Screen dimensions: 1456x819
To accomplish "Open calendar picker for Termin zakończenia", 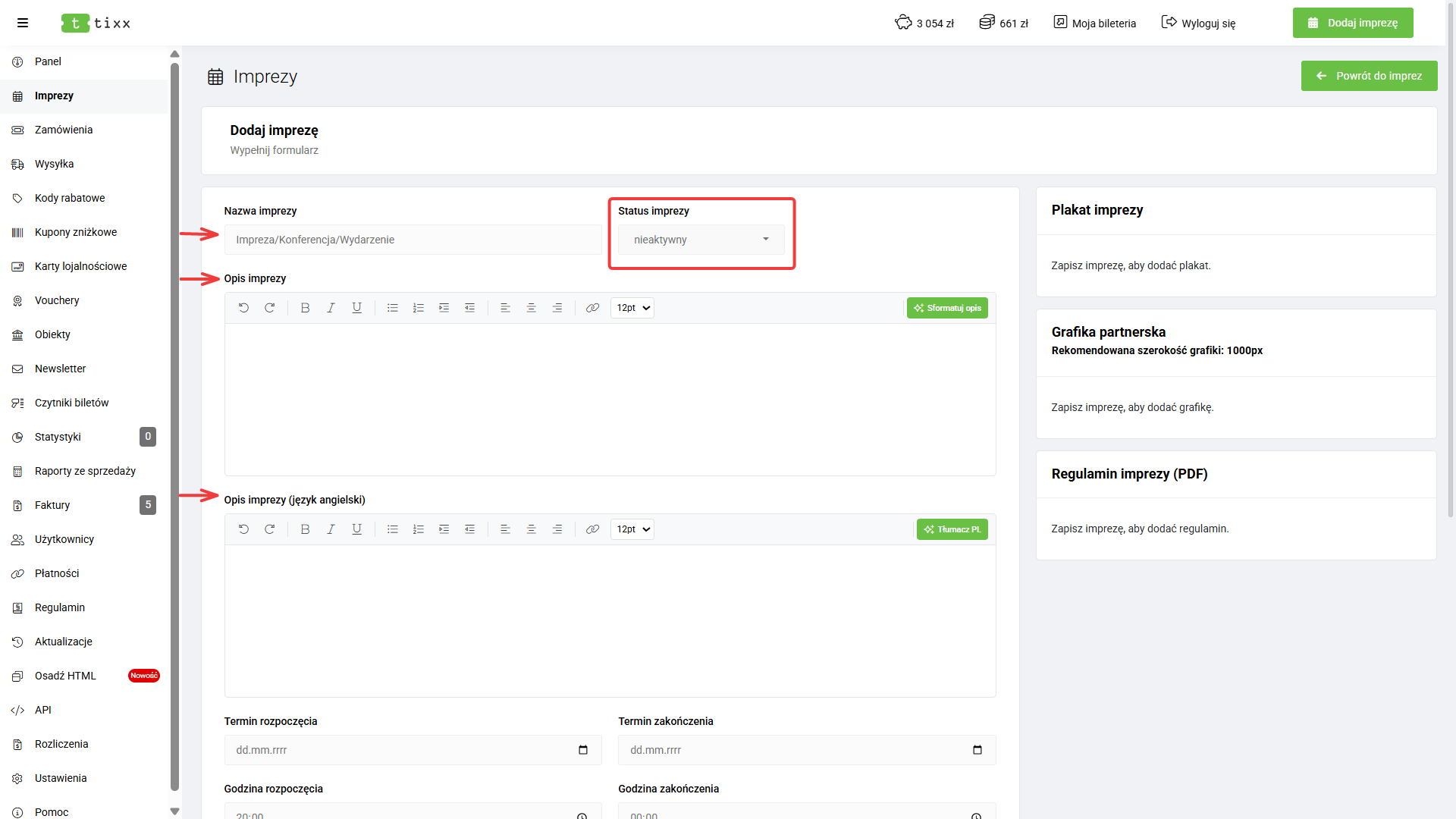I will coord(977,750).
